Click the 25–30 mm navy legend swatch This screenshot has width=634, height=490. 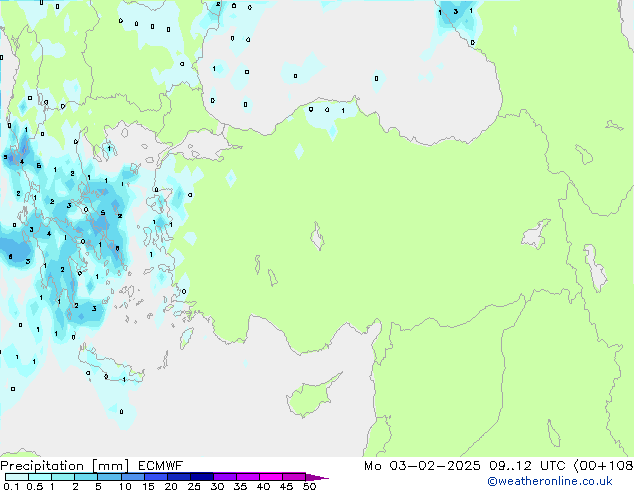(201, 477)
